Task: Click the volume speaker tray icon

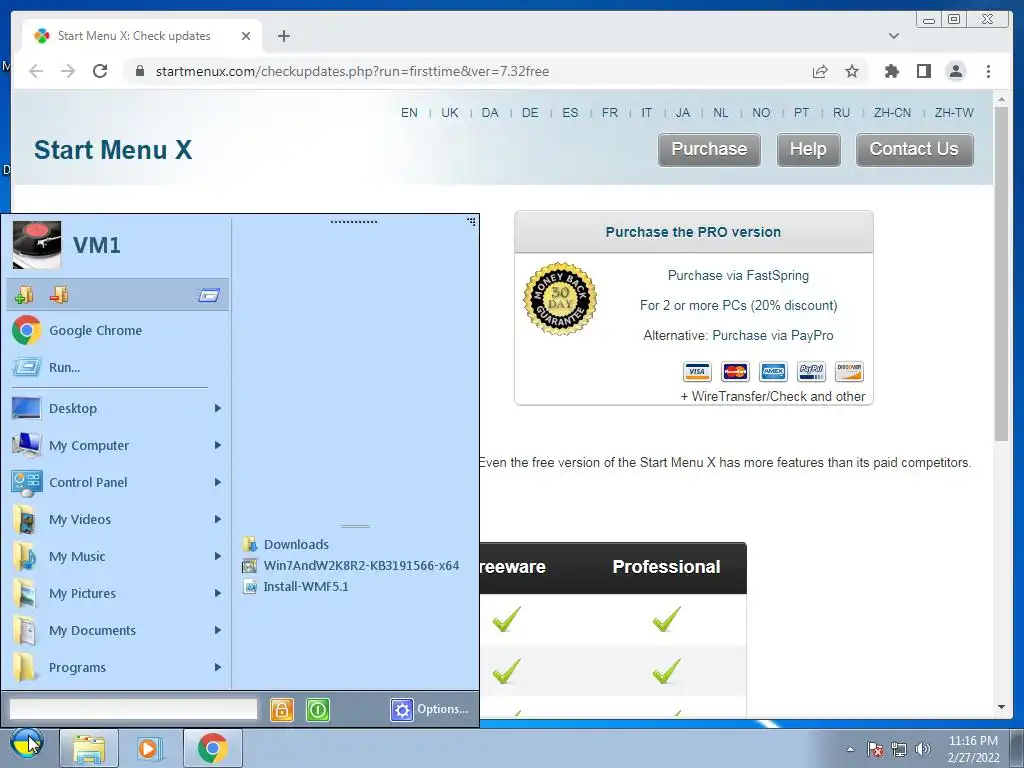Action: coord(923,749)
